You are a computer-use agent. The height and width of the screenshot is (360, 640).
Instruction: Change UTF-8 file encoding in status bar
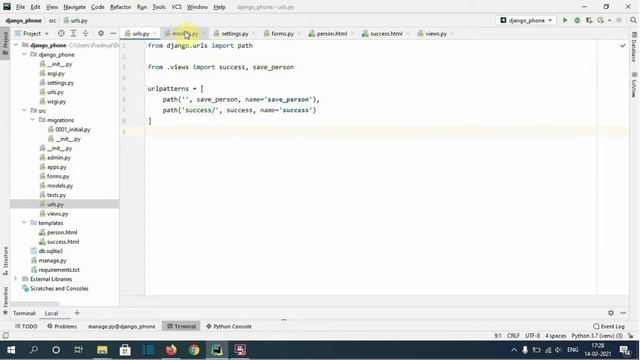532,336
